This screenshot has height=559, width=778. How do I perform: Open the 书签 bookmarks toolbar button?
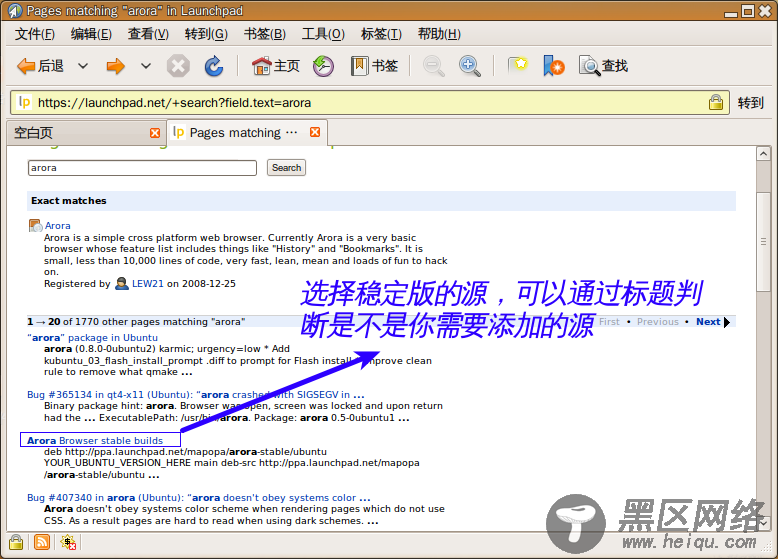pyautogui.click(x=374, y=66)
